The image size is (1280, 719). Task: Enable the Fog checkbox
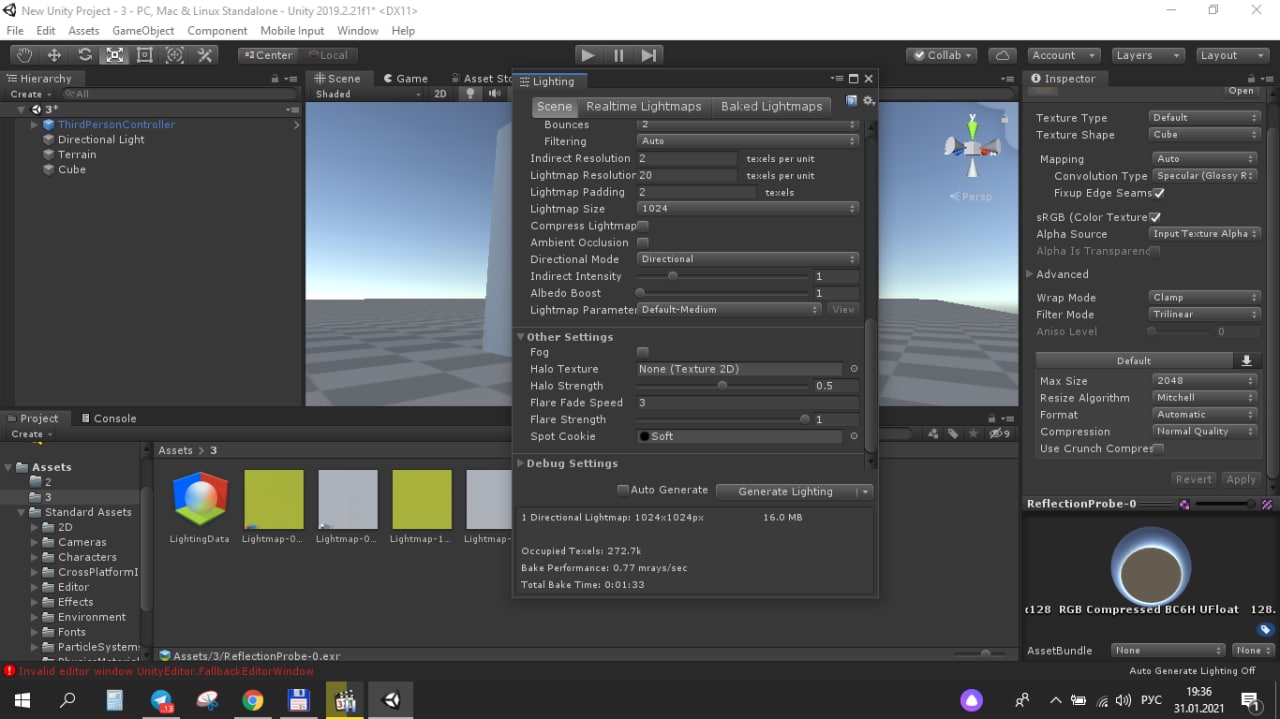pyautogui.click(x=643, y=352)
